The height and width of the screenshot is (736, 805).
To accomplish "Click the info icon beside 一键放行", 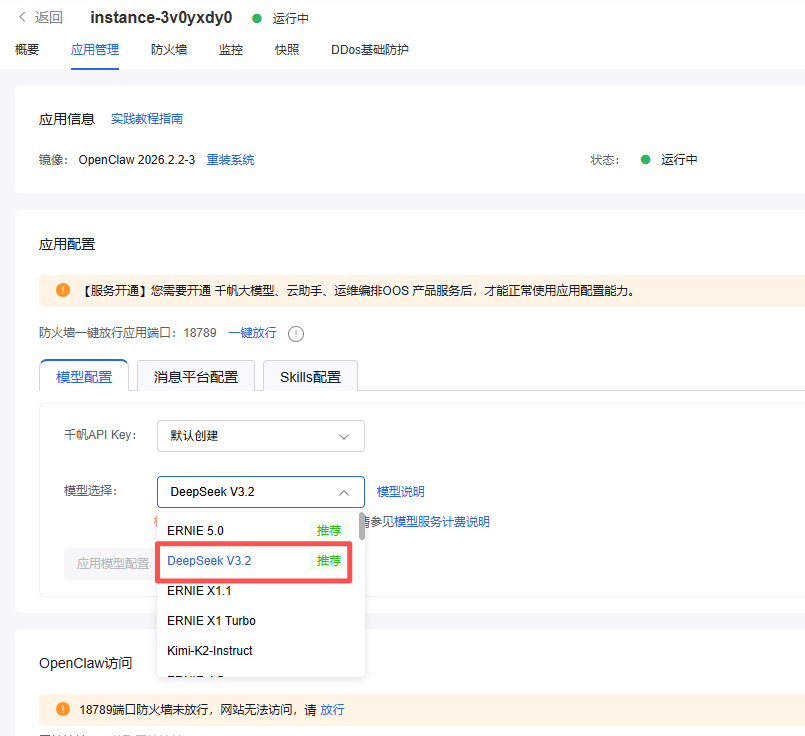I will [296, 334].
